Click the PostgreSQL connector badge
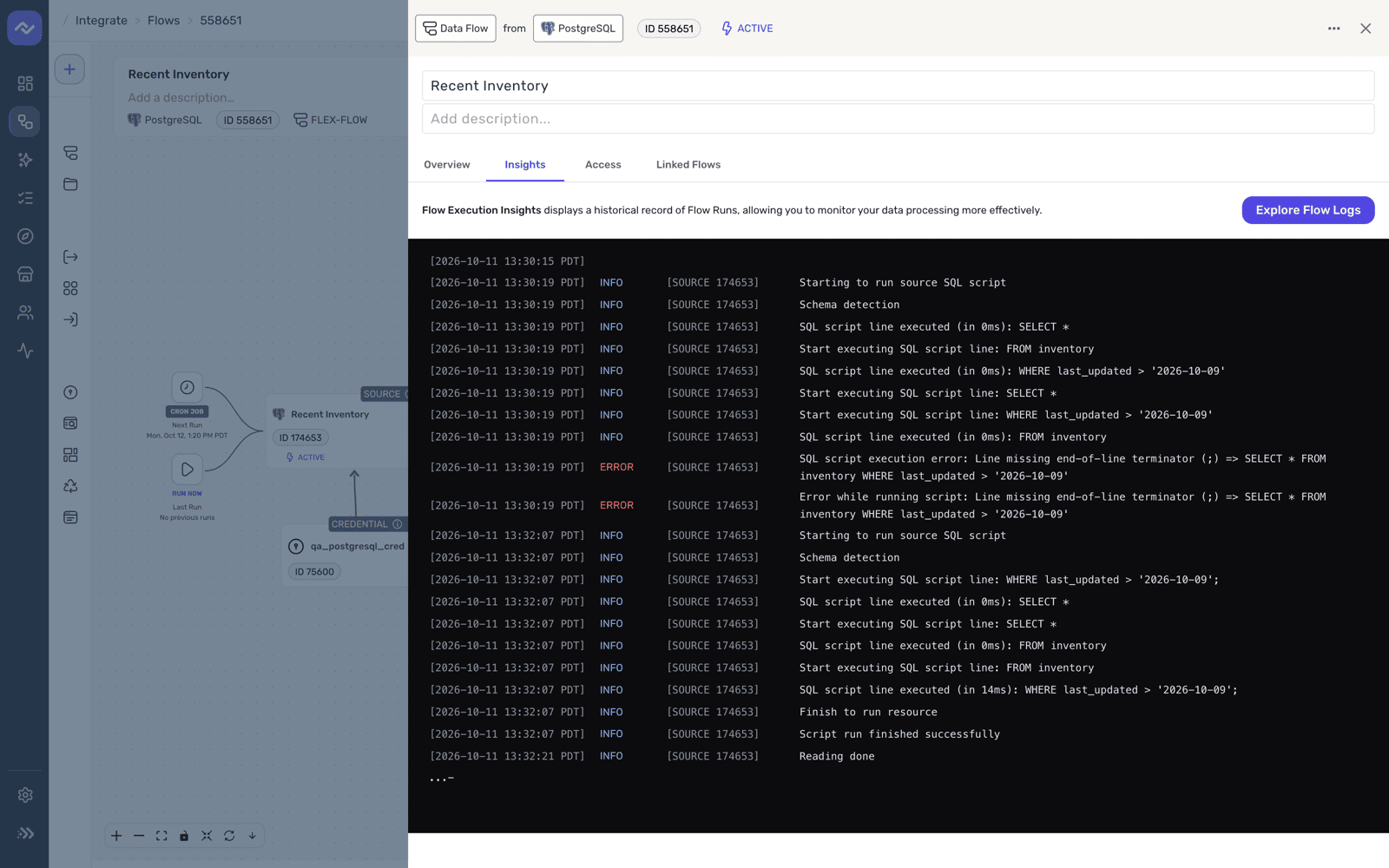1389x868 pixels. point(578,29)
